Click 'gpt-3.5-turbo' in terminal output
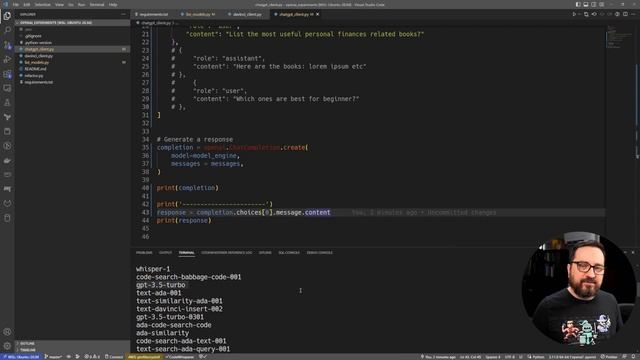Screen dimensions: 640x360 point(161,285)
